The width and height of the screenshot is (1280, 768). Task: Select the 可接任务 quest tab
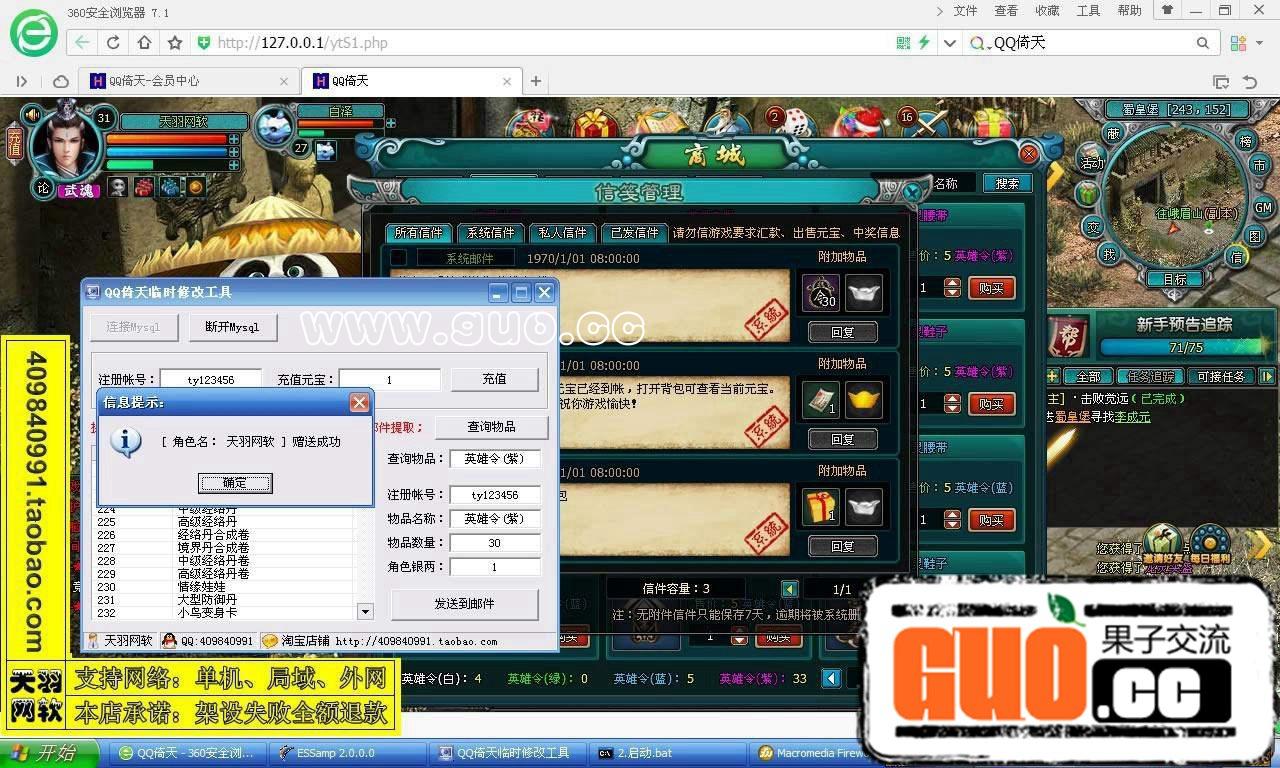1221,377
